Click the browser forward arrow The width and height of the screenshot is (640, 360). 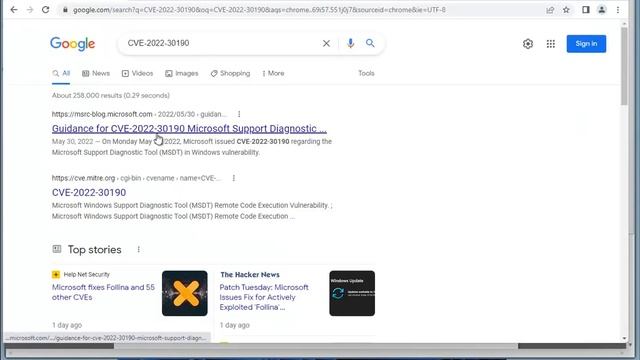coord(30,10)
